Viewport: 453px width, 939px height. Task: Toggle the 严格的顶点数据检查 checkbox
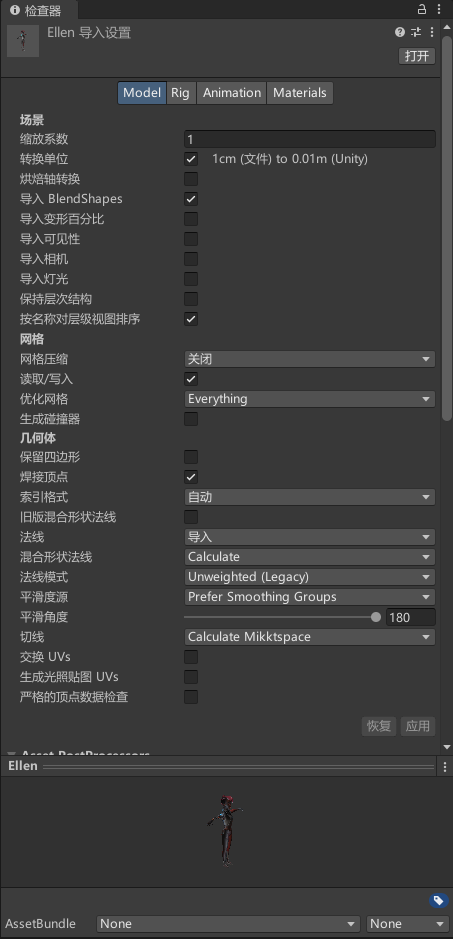tap(191, 697)
